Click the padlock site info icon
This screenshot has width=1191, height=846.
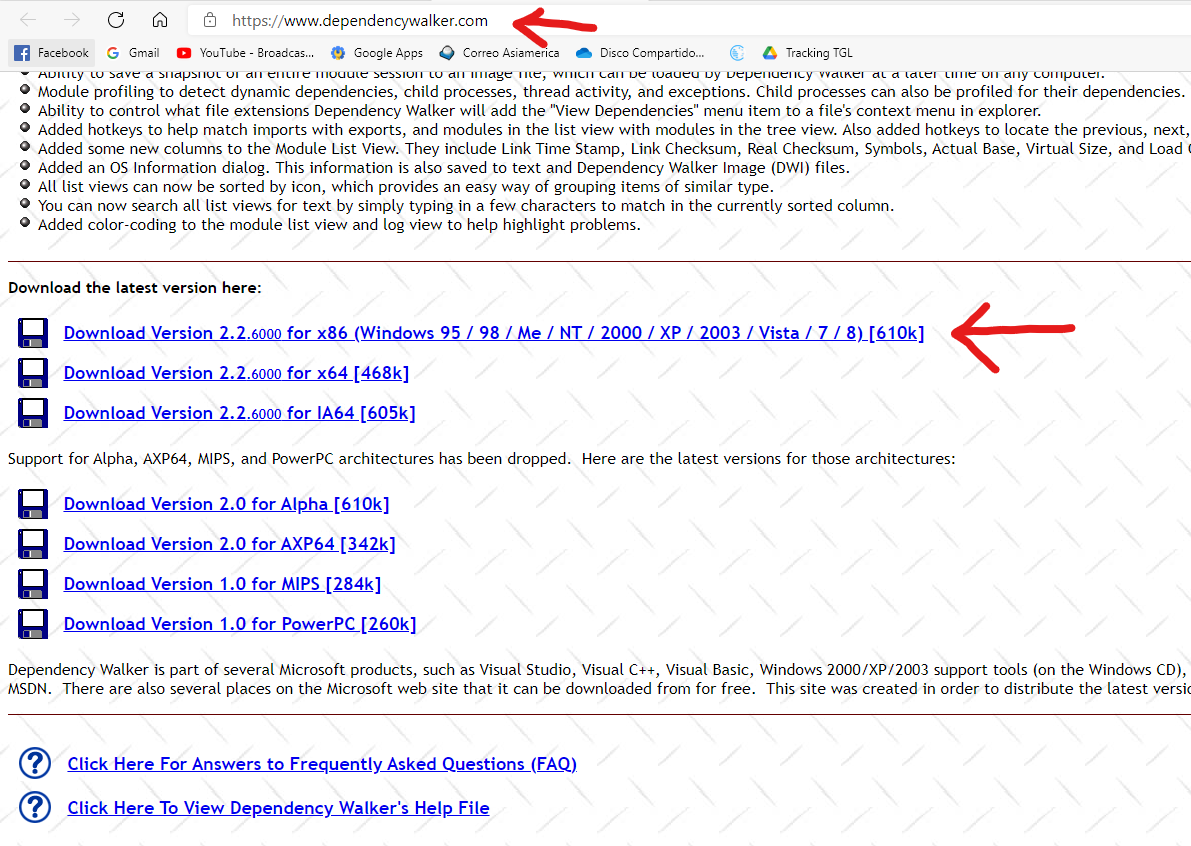[x=210, y=21]
